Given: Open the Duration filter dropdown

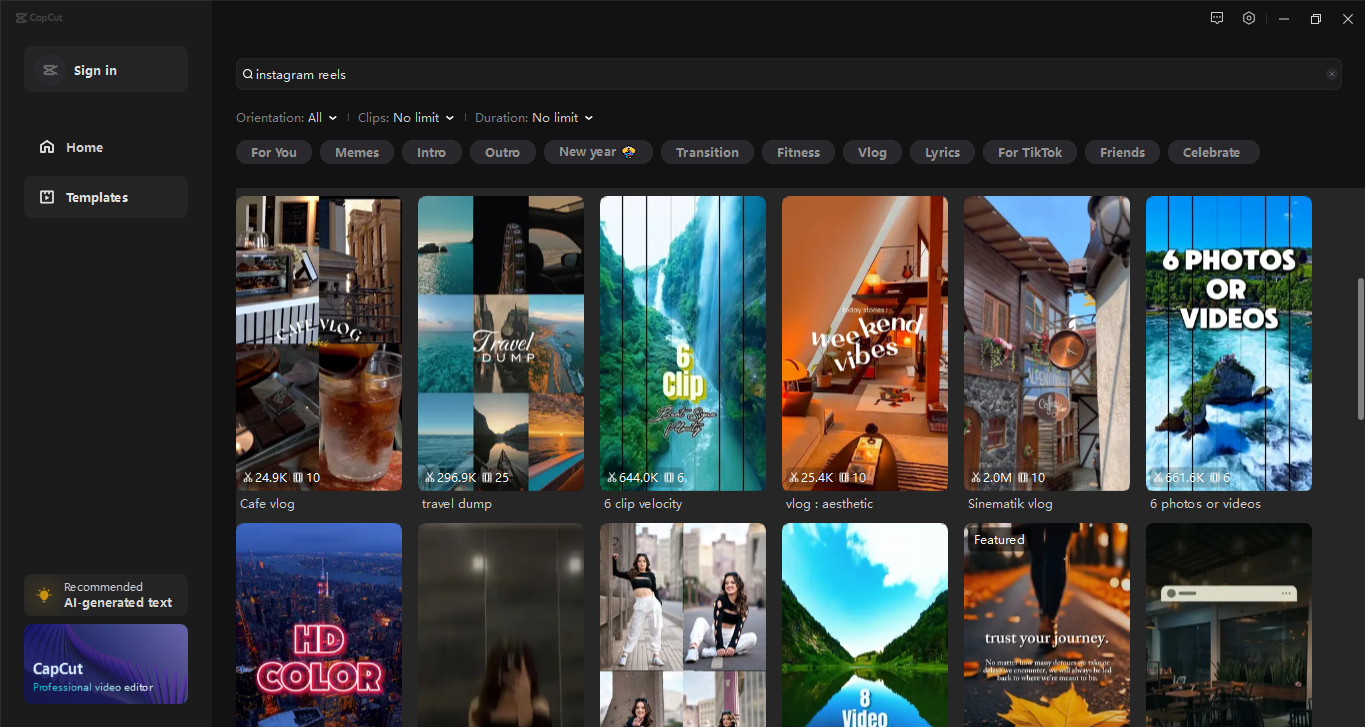Looking at the screenshot, I should pyautogui.click(x=587, y=117).
